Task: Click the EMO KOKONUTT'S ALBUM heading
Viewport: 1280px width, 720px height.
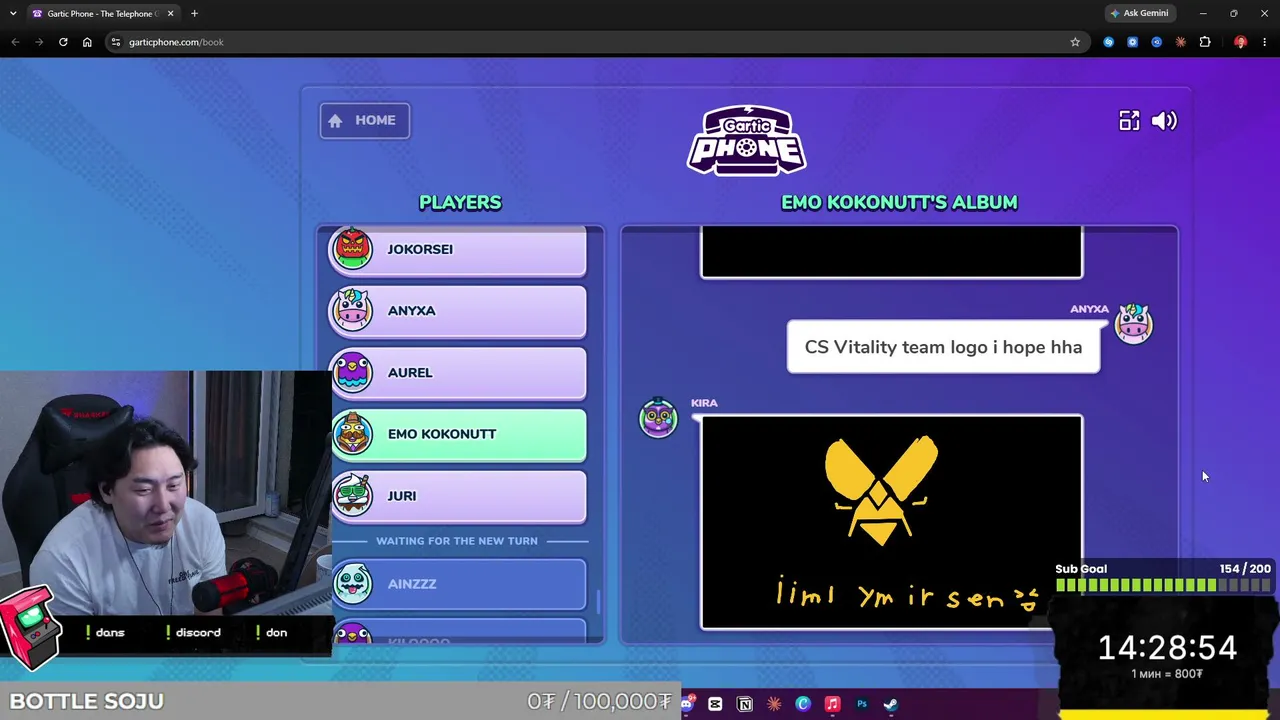Action: coord(899,203)
